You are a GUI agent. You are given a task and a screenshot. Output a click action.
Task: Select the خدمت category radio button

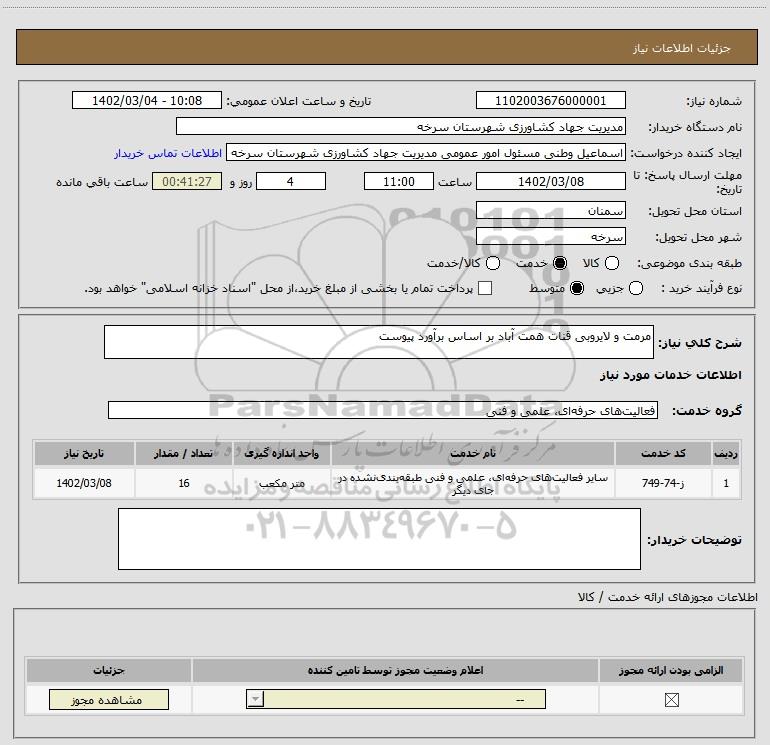559,263
